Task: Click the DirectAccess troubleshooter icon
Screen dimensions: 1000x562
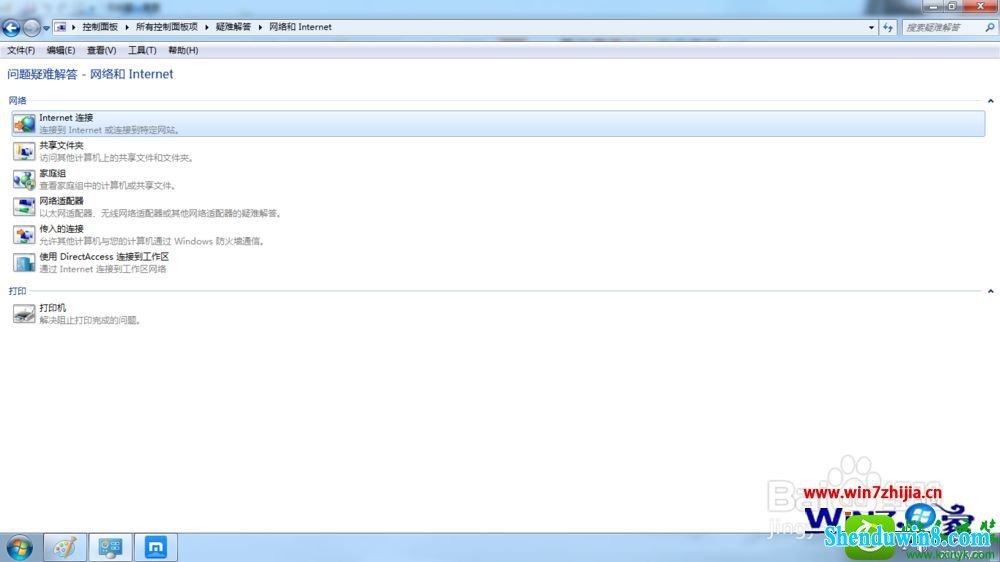Action: pos(24,263)
